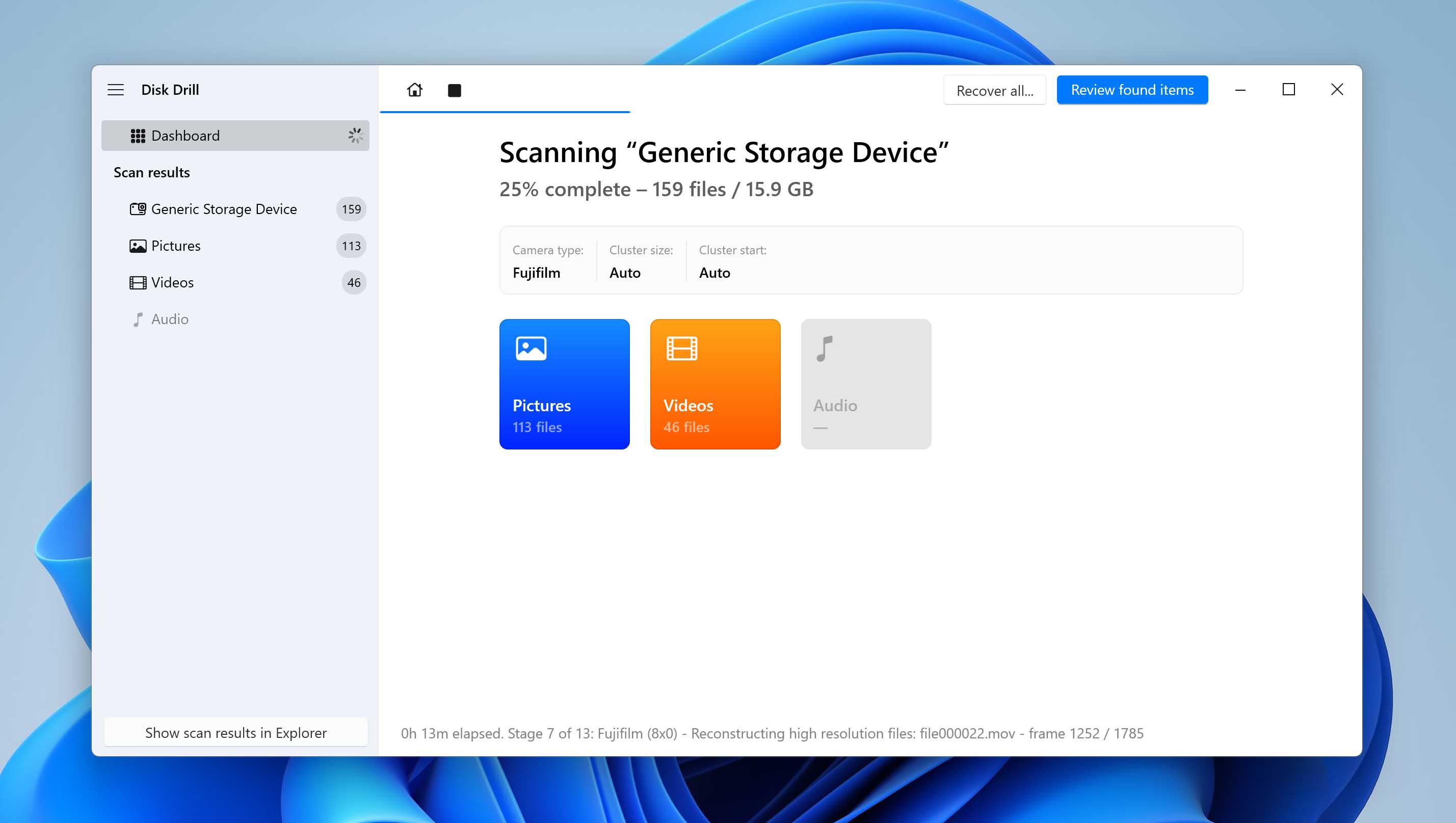Image resolution: width=1456 pixels, height=823 pixels.
Task: Minimize the Disk Drill window
Action: pos(1240,90)
